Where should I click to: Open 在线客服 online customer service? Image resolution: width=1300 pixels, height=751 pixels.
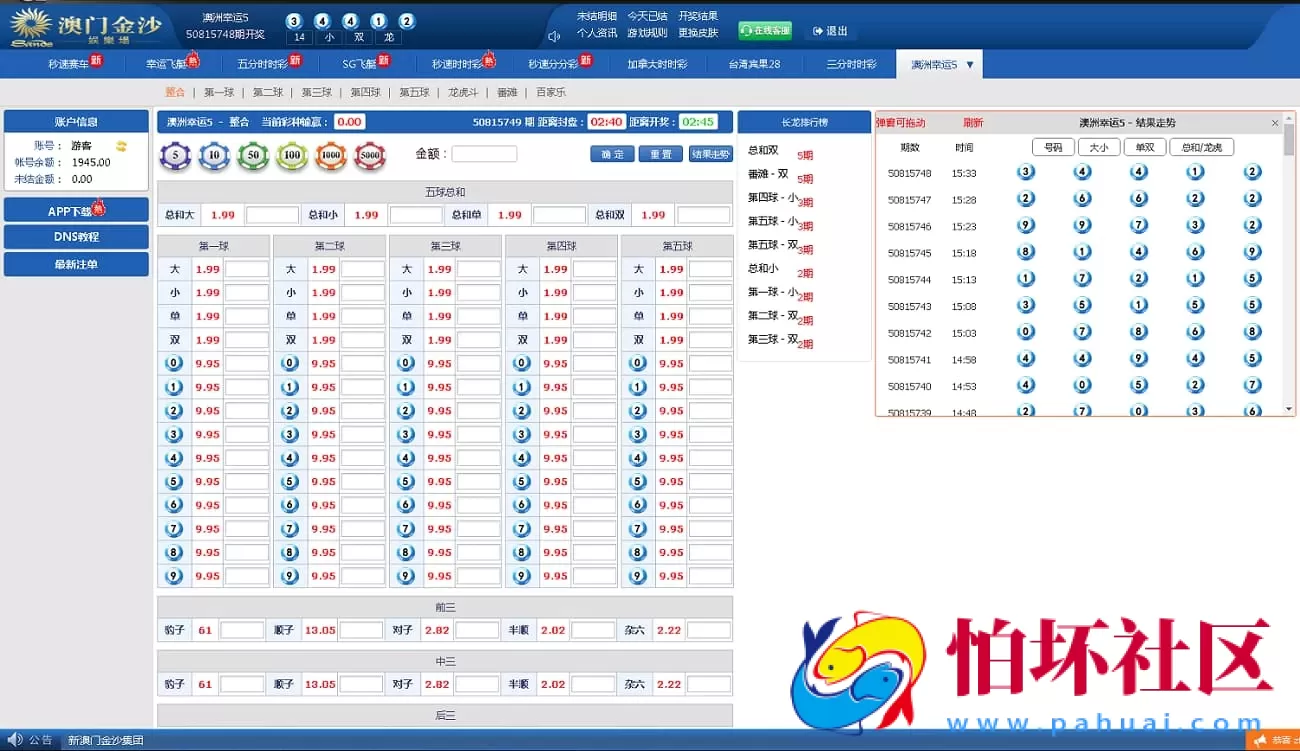764,30
